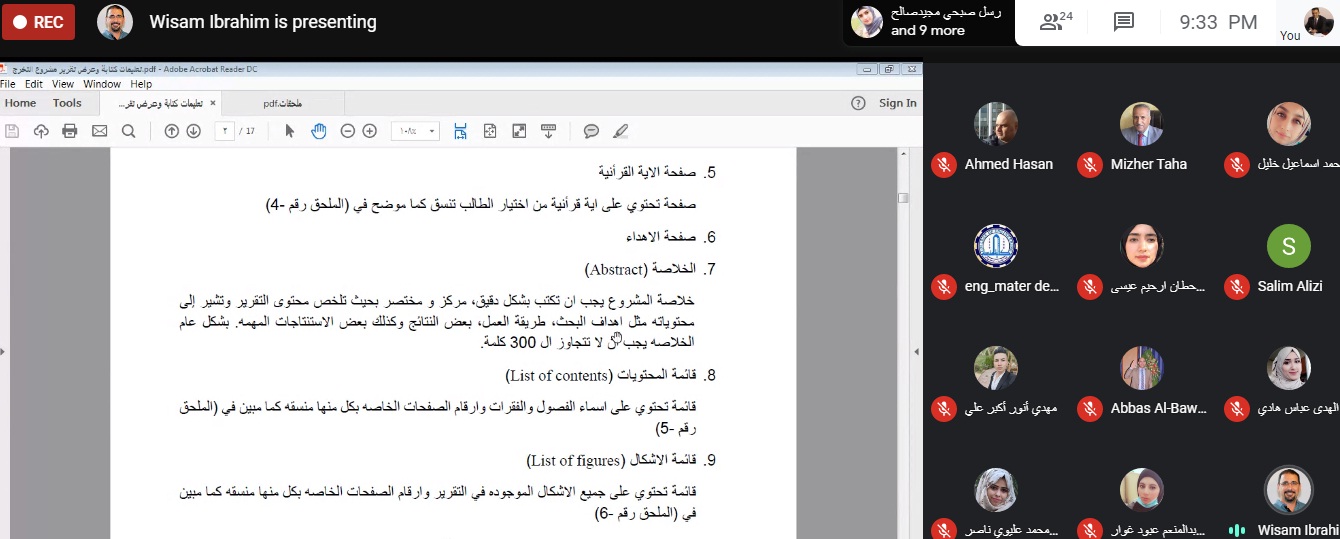1340x539 pixels.
Task: Open Acrobat Help question mark icon
Action: click(858, 103)
